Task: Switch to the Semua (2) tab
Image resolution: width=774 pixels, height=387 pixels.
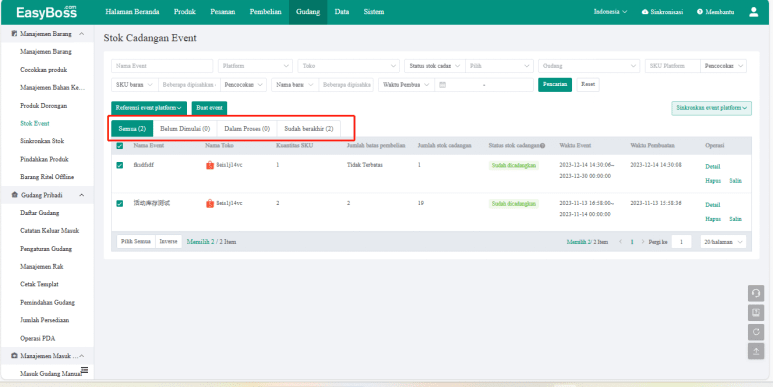Action: click(132, 129)
